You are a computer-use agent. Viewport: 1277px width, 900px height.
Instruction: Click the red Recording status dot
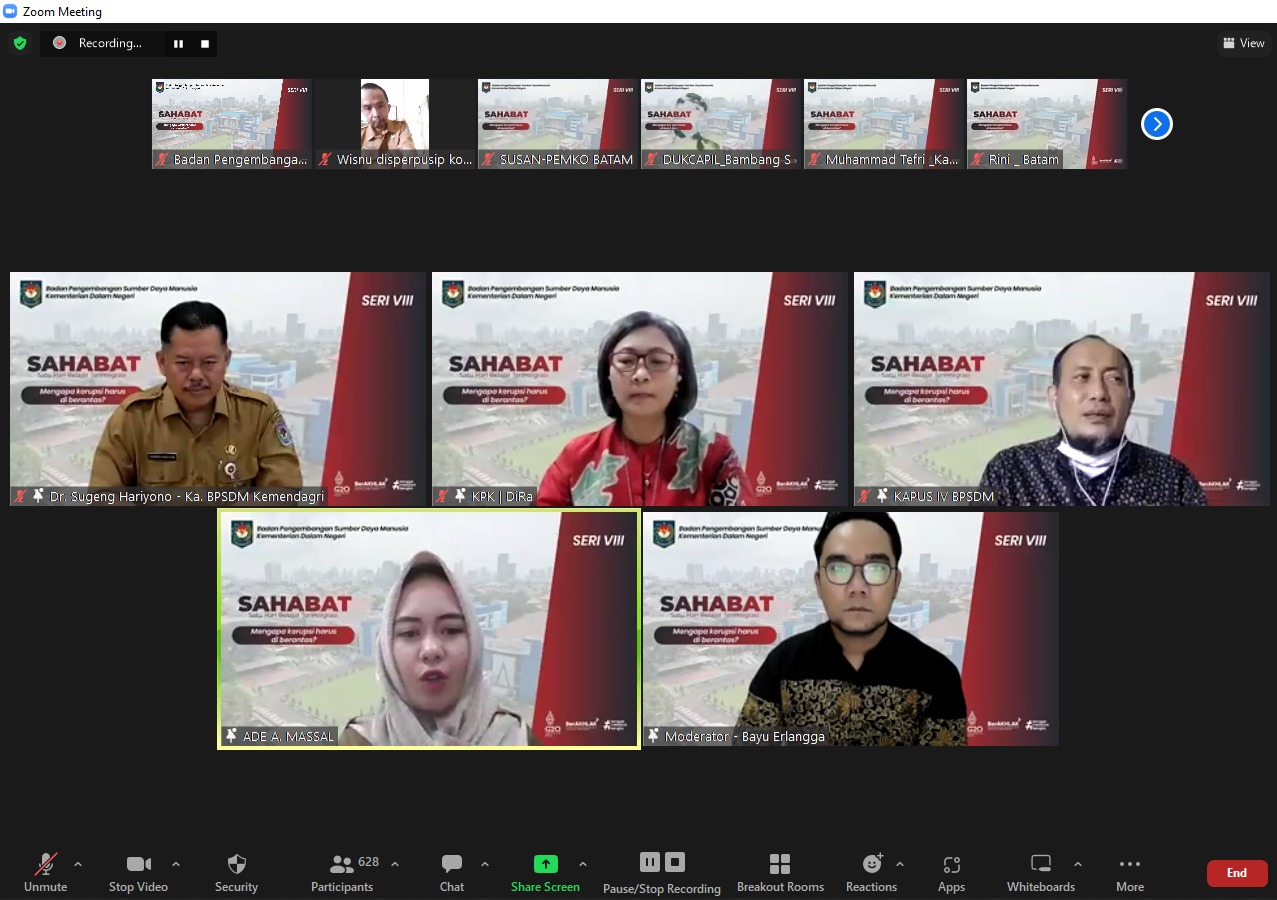60,43
